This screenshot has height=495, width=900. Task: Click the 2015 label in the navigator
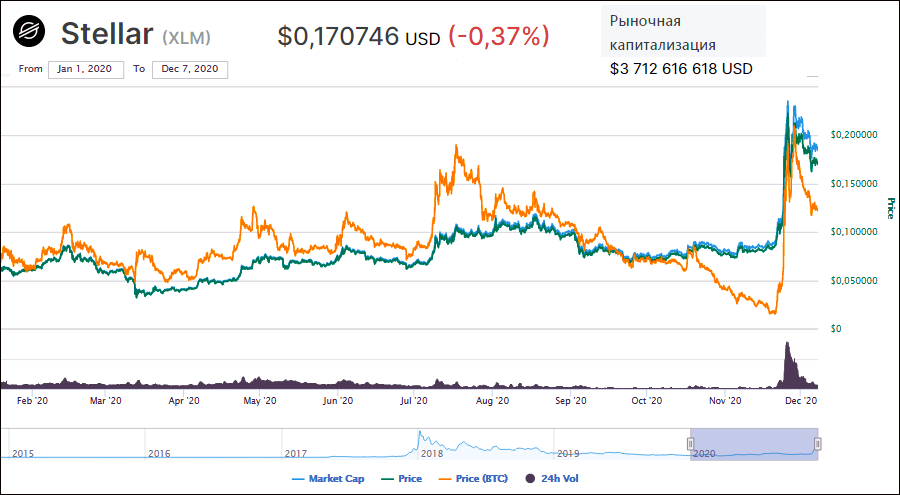(23, 454)
